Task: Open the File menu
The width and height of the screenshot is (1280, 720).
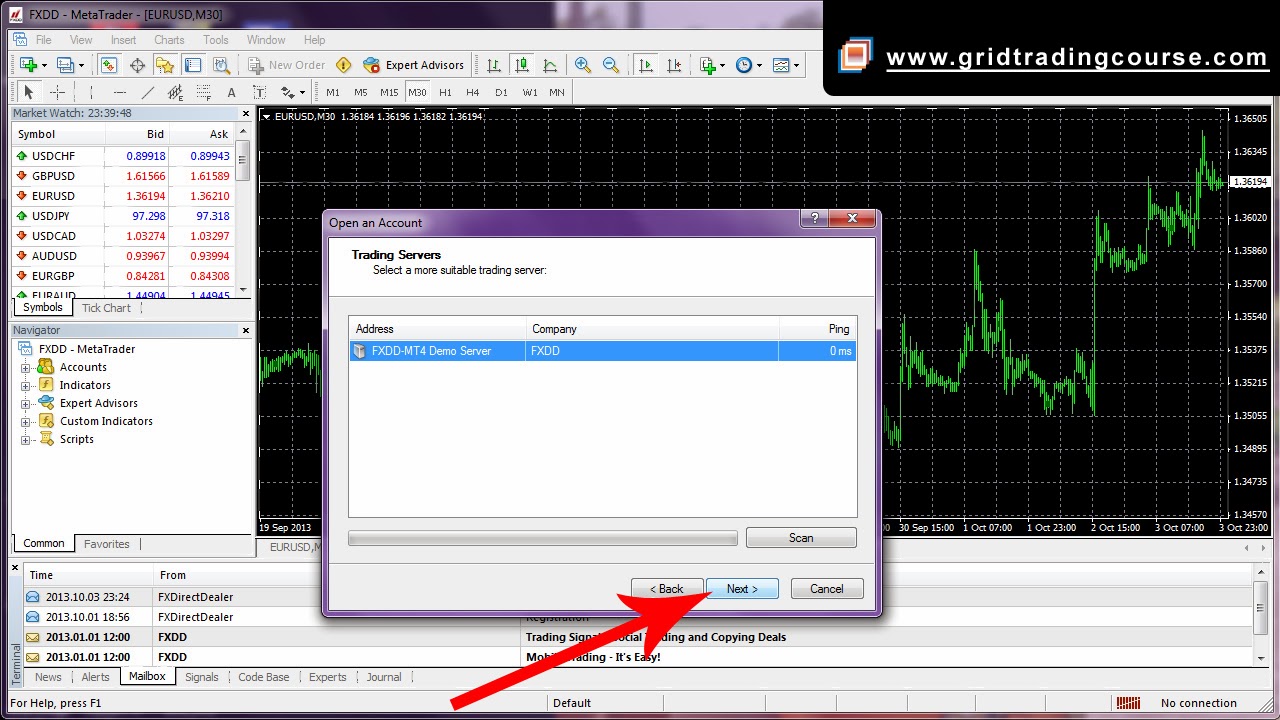Action: click(43, 40)
